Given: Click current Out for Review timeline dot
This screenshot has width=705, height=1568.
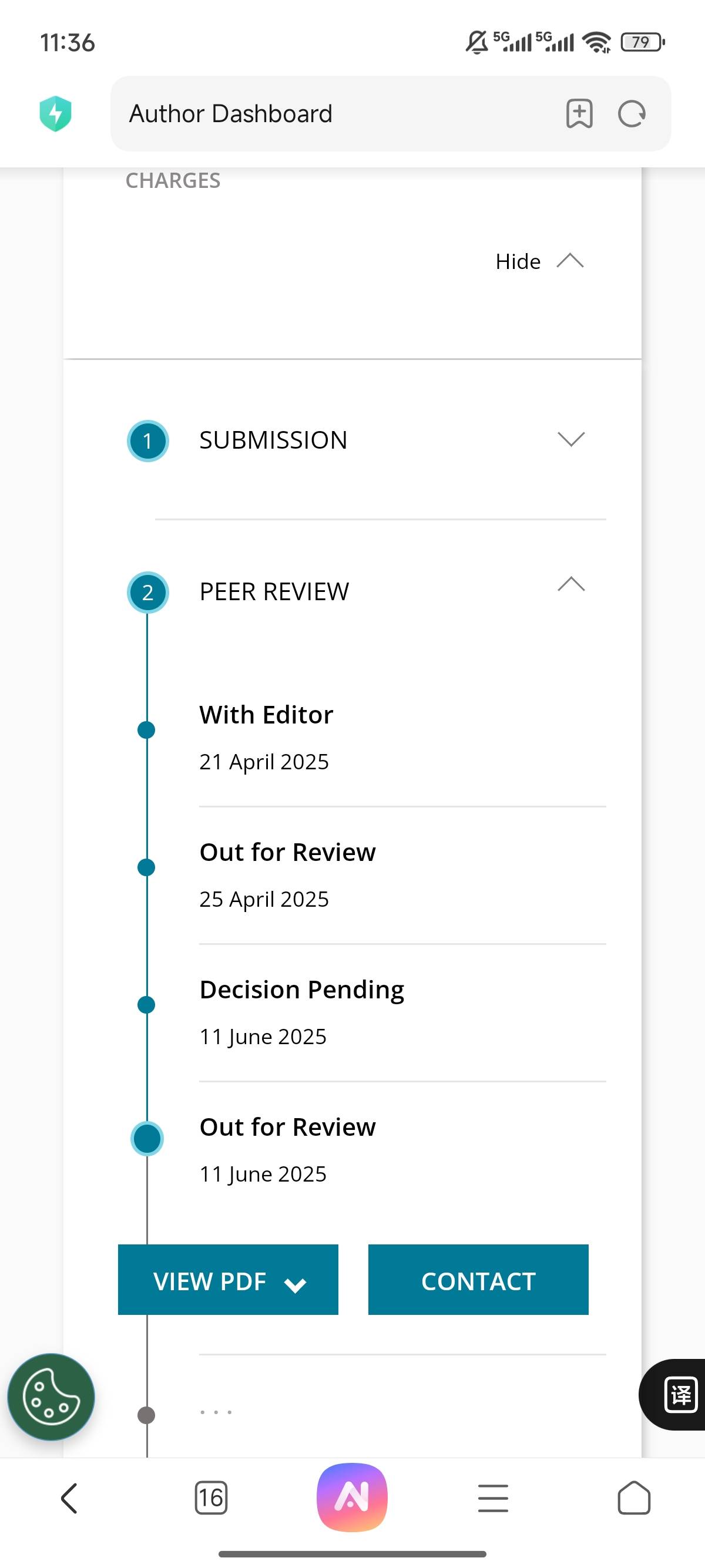Looking at the screenshot, I should coord(147,1138).
